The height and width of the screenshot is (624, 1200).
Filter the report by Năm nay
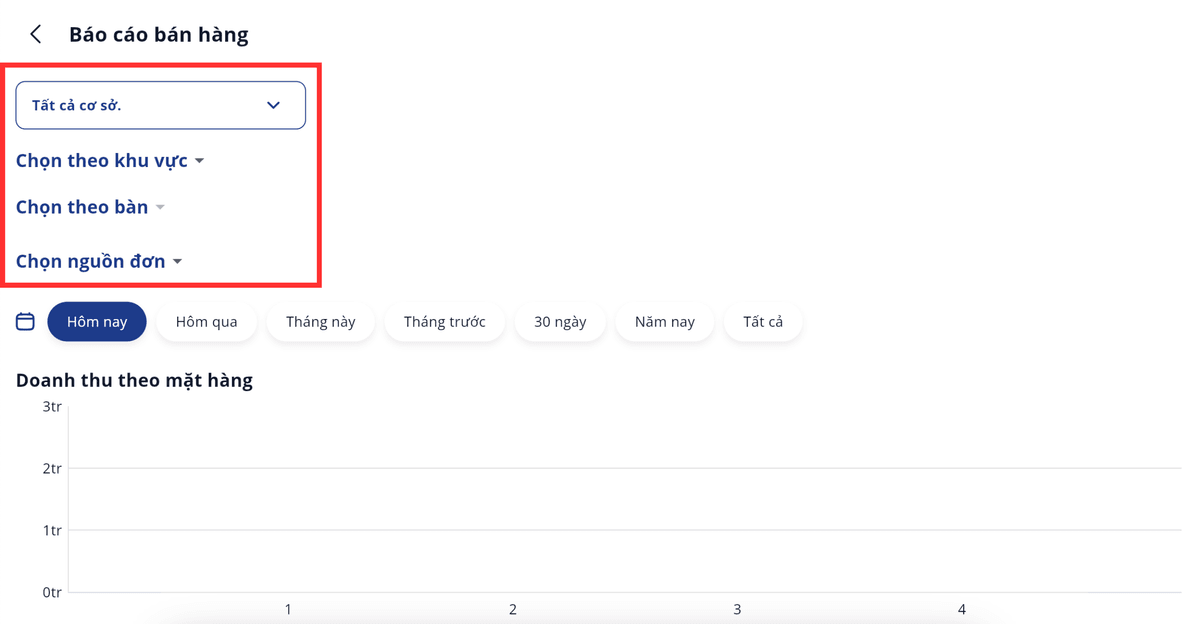(664, 322)
